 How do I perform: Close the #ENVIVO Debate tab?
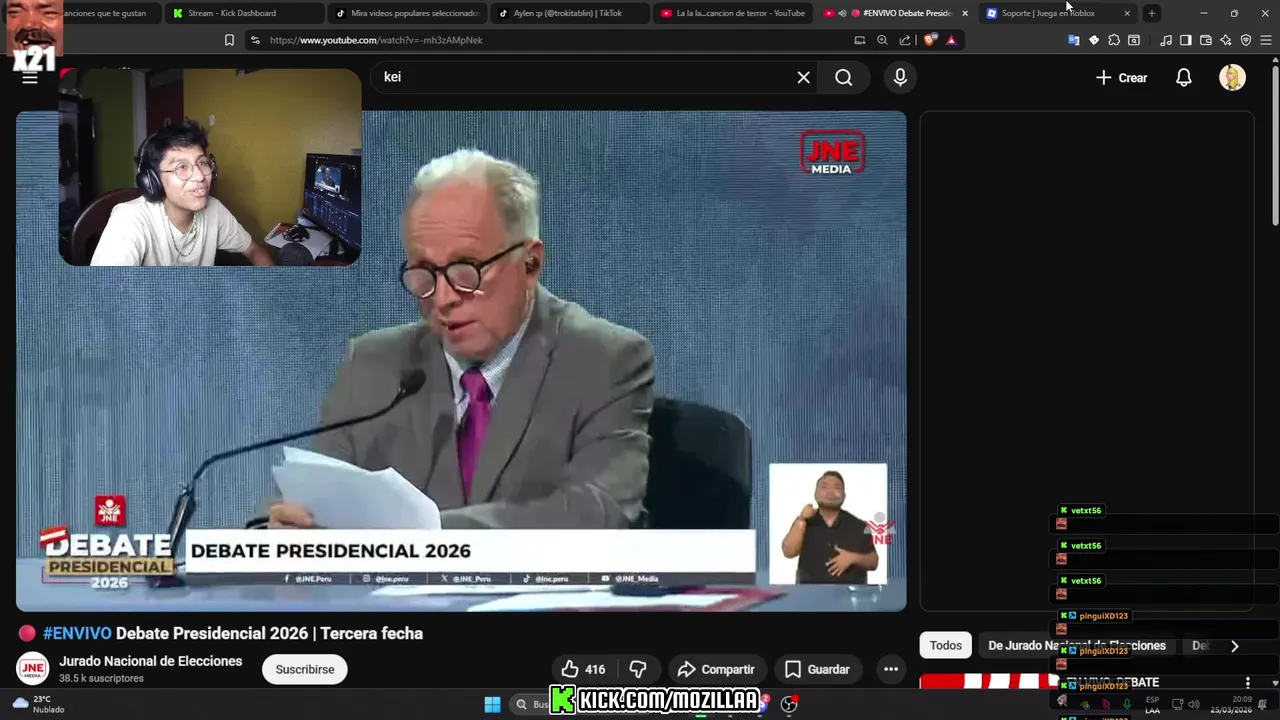(965, 13)
